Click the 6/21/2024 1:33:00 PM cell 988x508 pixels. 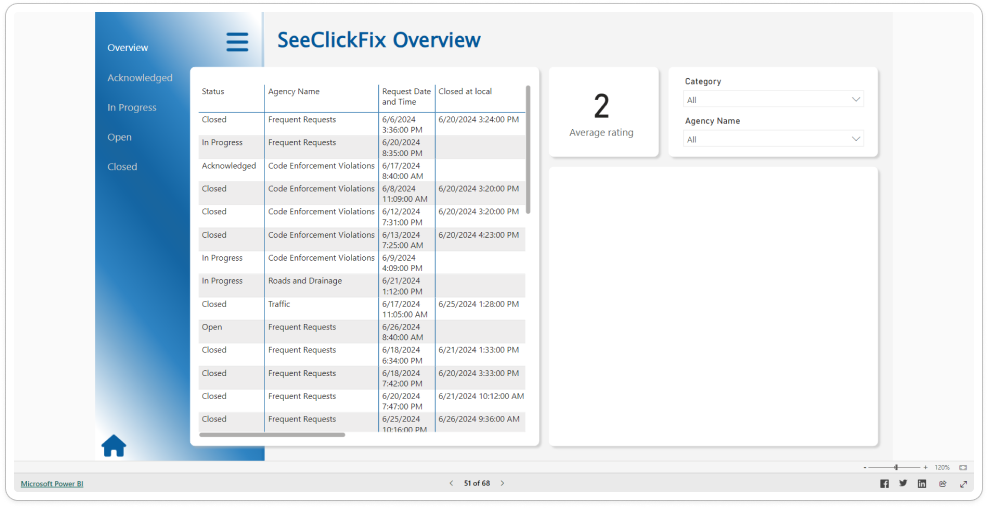(479, 350)
